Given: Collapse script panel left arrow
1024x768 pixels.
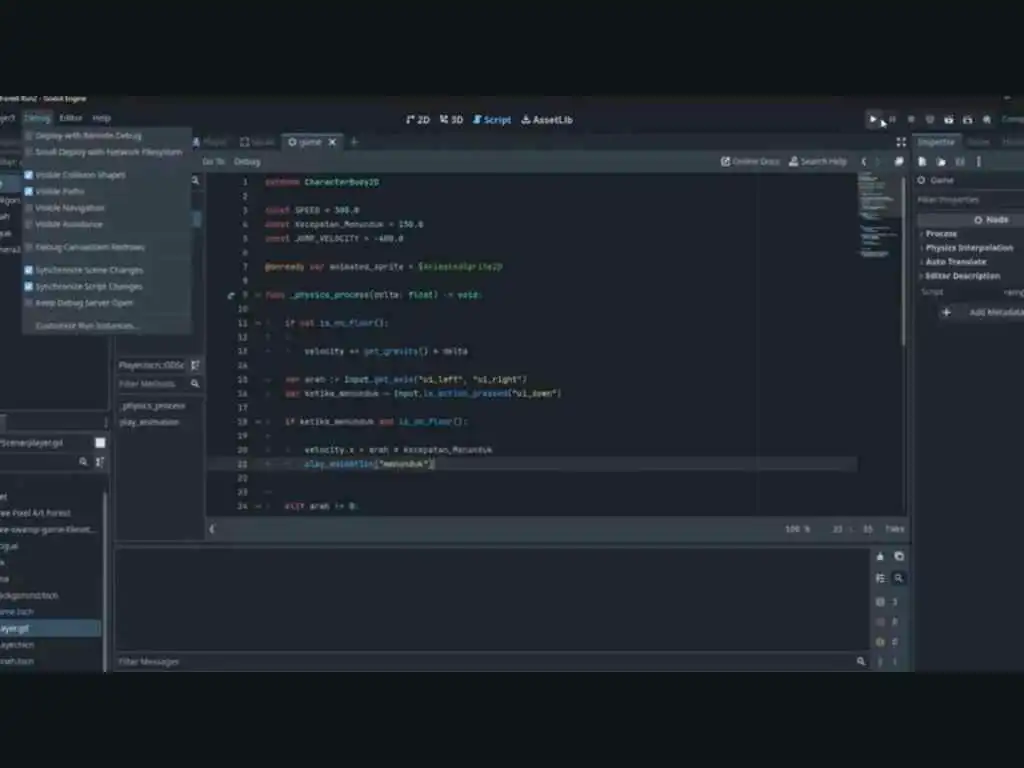Looking at the screenshot, I should click(x=212, y=529).
